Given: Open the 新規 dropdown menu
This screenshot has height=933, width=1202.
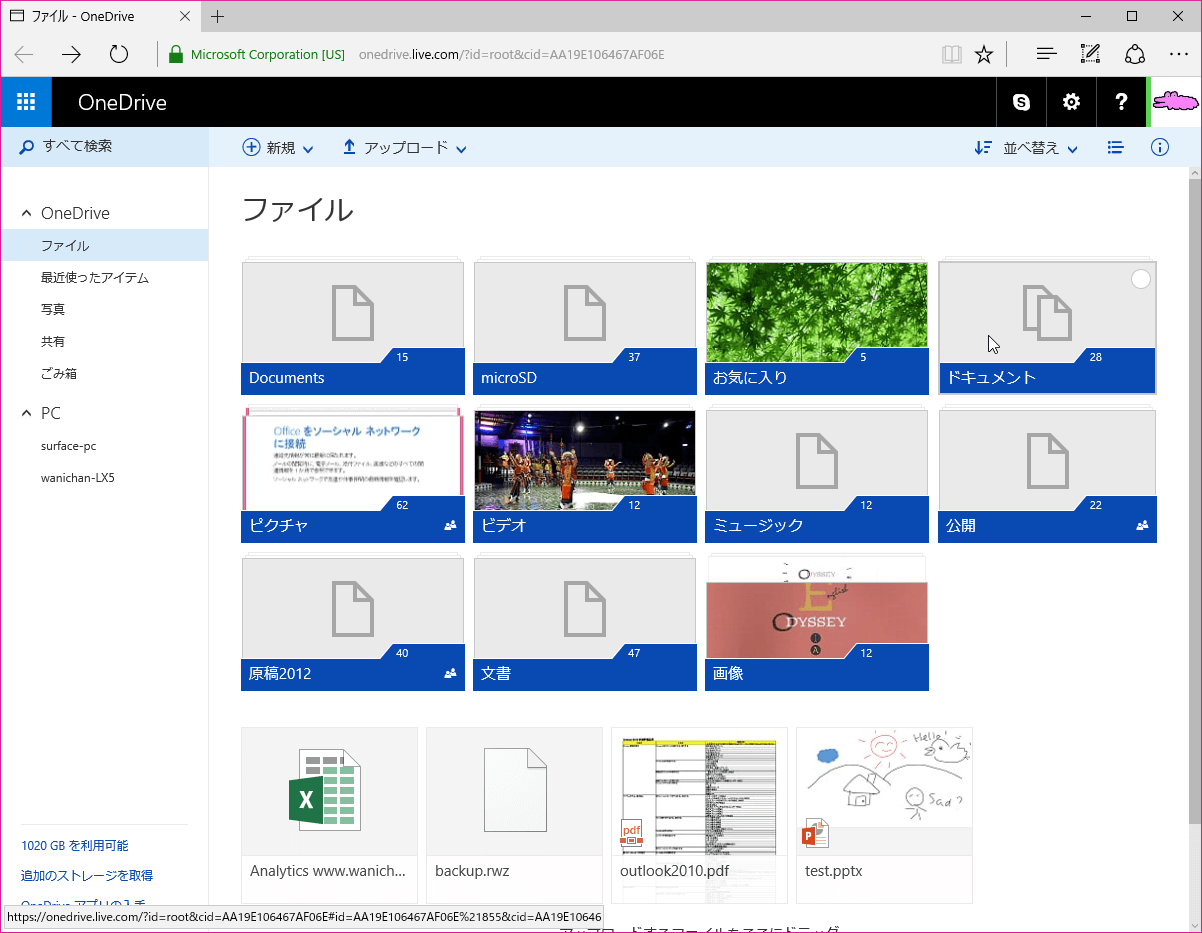Looking at the screenshot, I should tap(278, 148).
